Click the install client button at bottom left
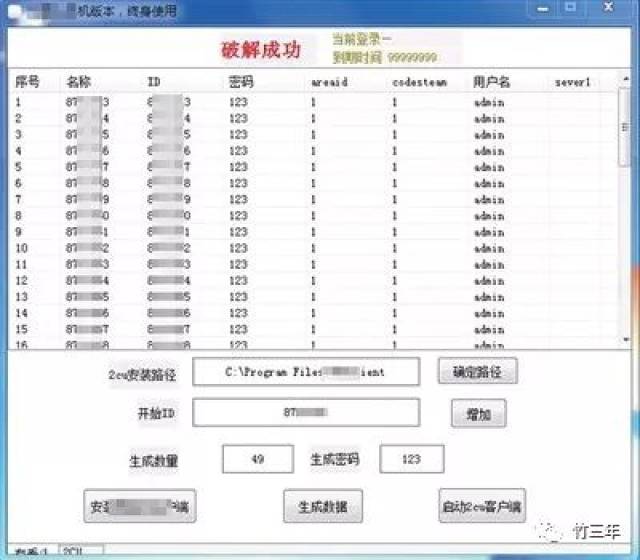Viewport: 640px width, 560px height. [x=140, y=506]
